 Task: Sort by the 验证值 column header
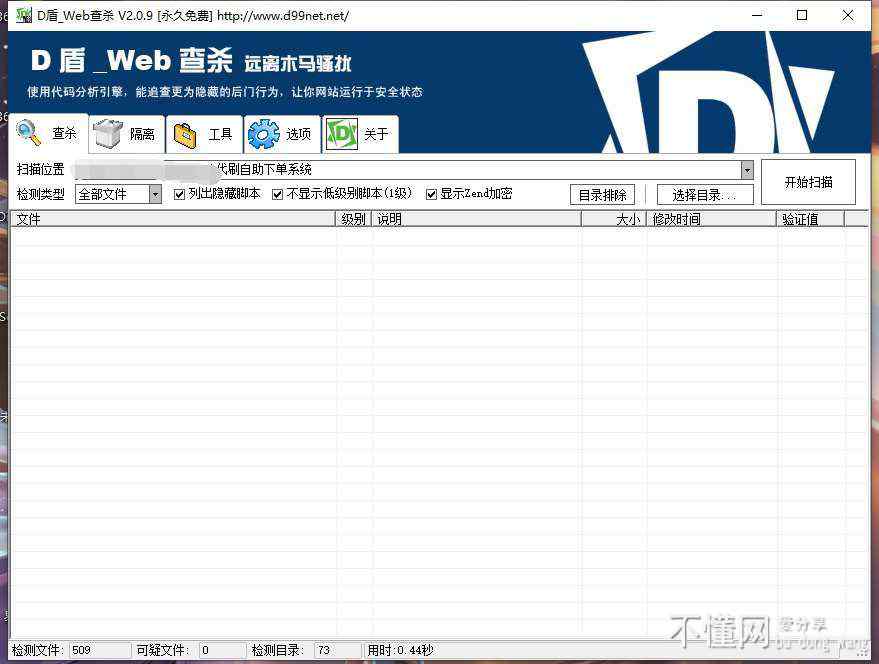[x=811, y=219]
